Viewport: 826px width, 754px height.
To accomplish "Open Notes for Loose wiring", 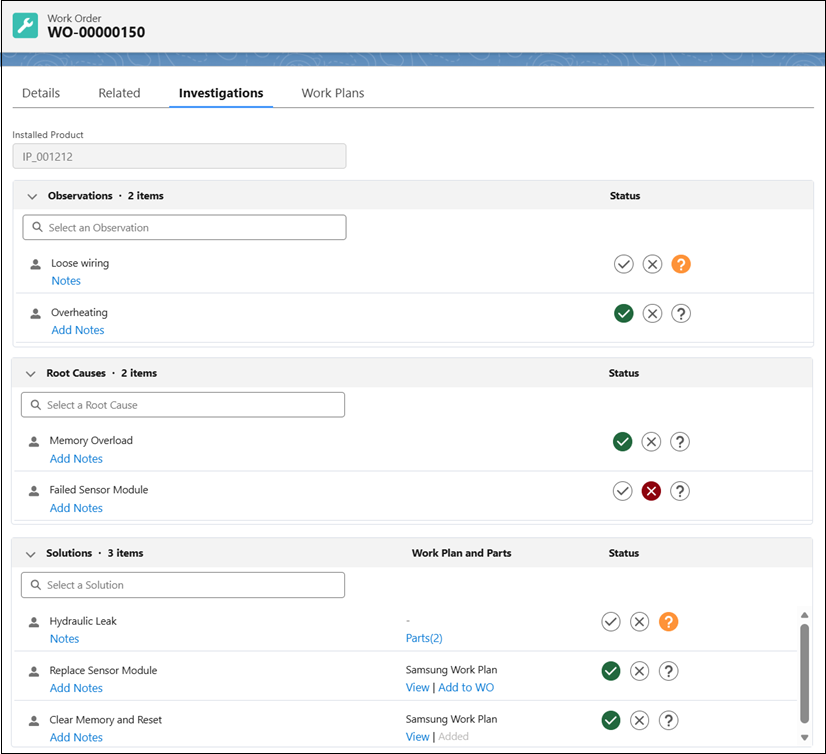I will [x=66, y=281].
